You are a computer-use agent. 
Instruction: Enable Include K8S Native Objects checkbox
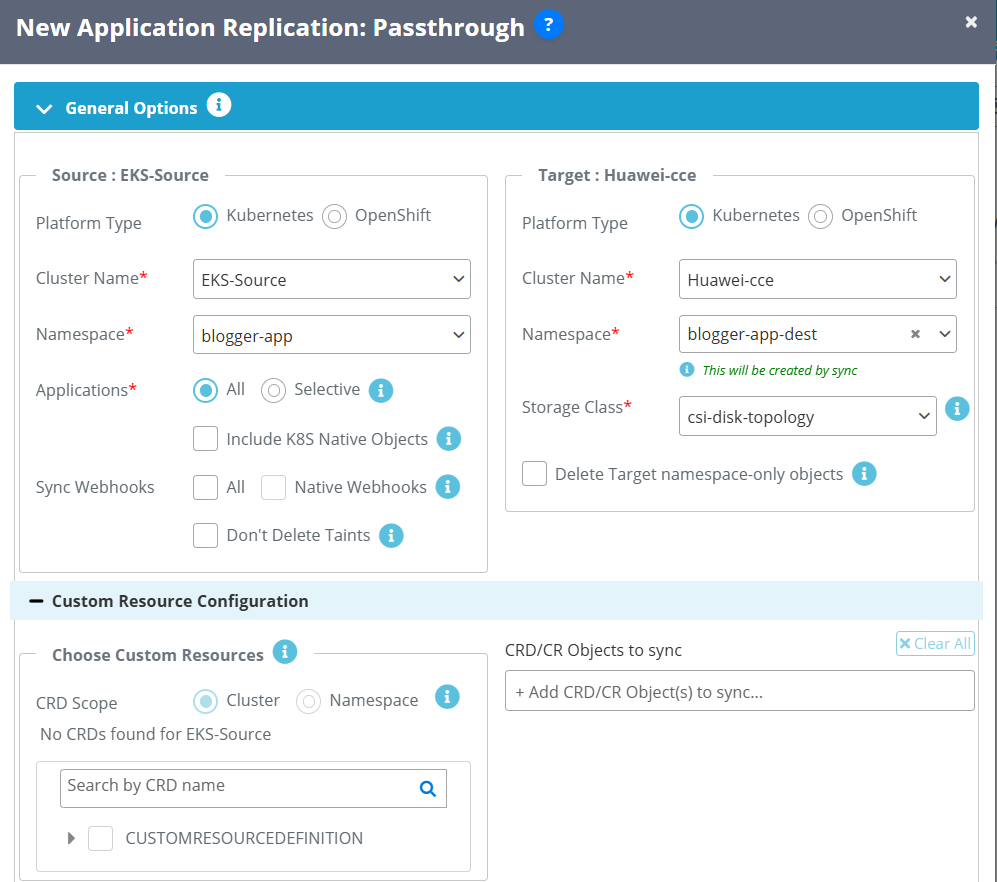205,439
